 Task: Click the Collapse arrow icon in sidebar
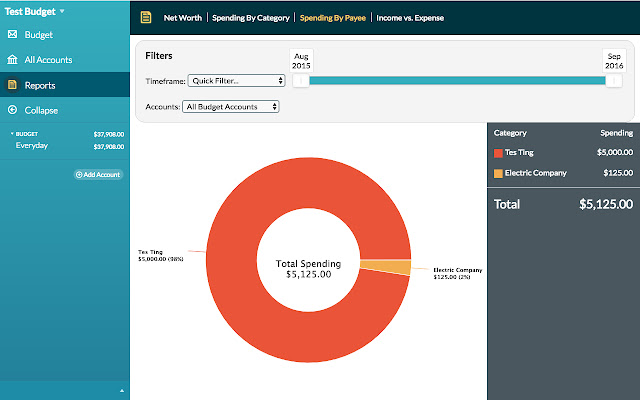coord(12,110)
